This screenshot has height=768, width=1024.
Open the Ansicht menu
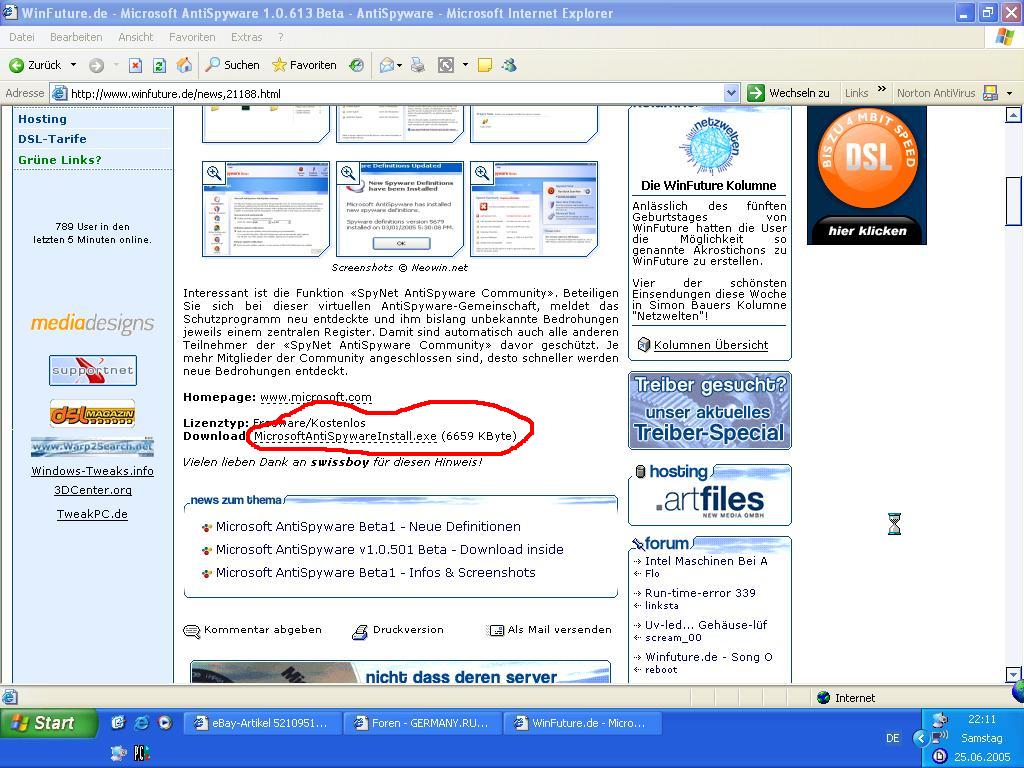[x=136, y=37]
